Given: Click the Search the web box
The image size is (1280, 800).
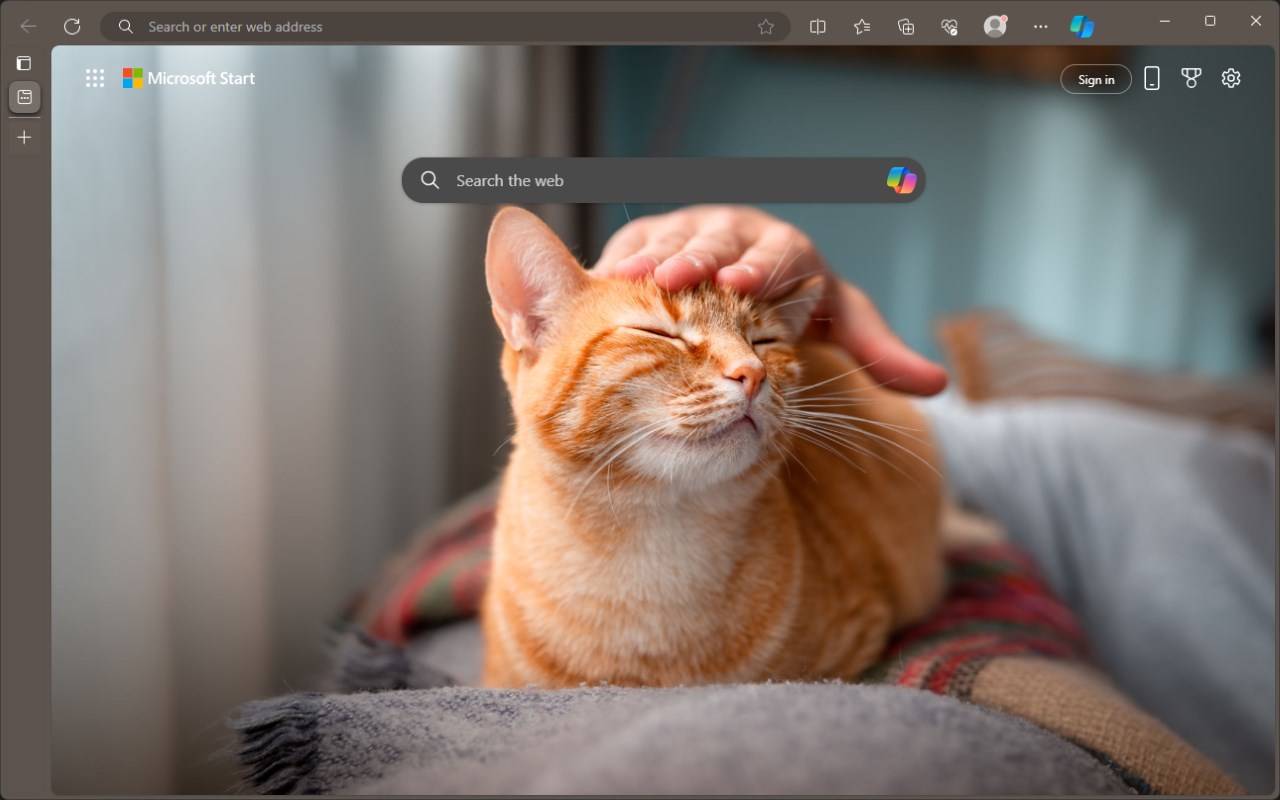Looking at the screenshot, I should (663, 180).
